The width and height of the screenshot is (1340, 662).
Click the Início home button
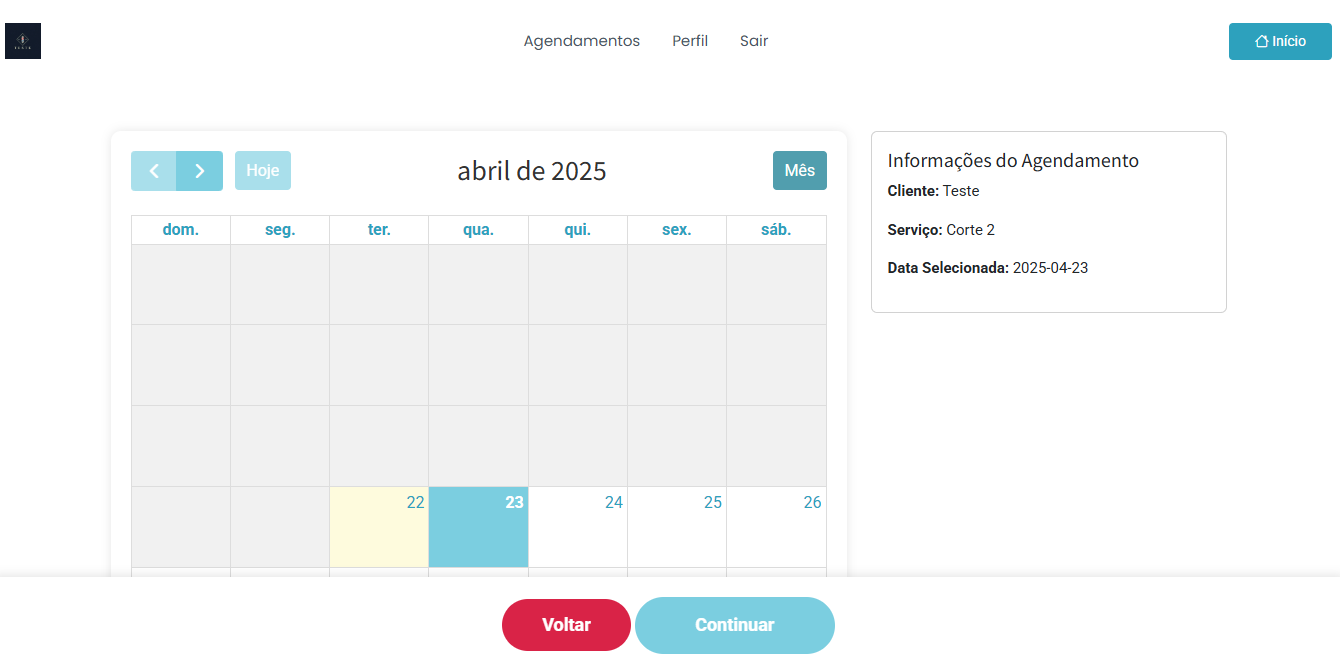[x=1280, y=41]
